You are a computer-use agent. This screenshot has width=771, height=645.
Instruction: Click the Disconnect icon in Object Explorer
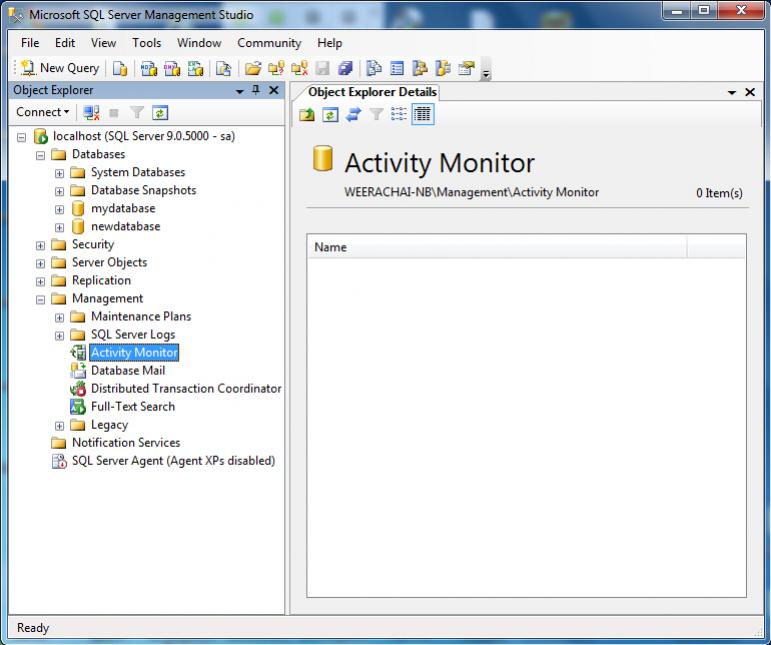point(91,113)
